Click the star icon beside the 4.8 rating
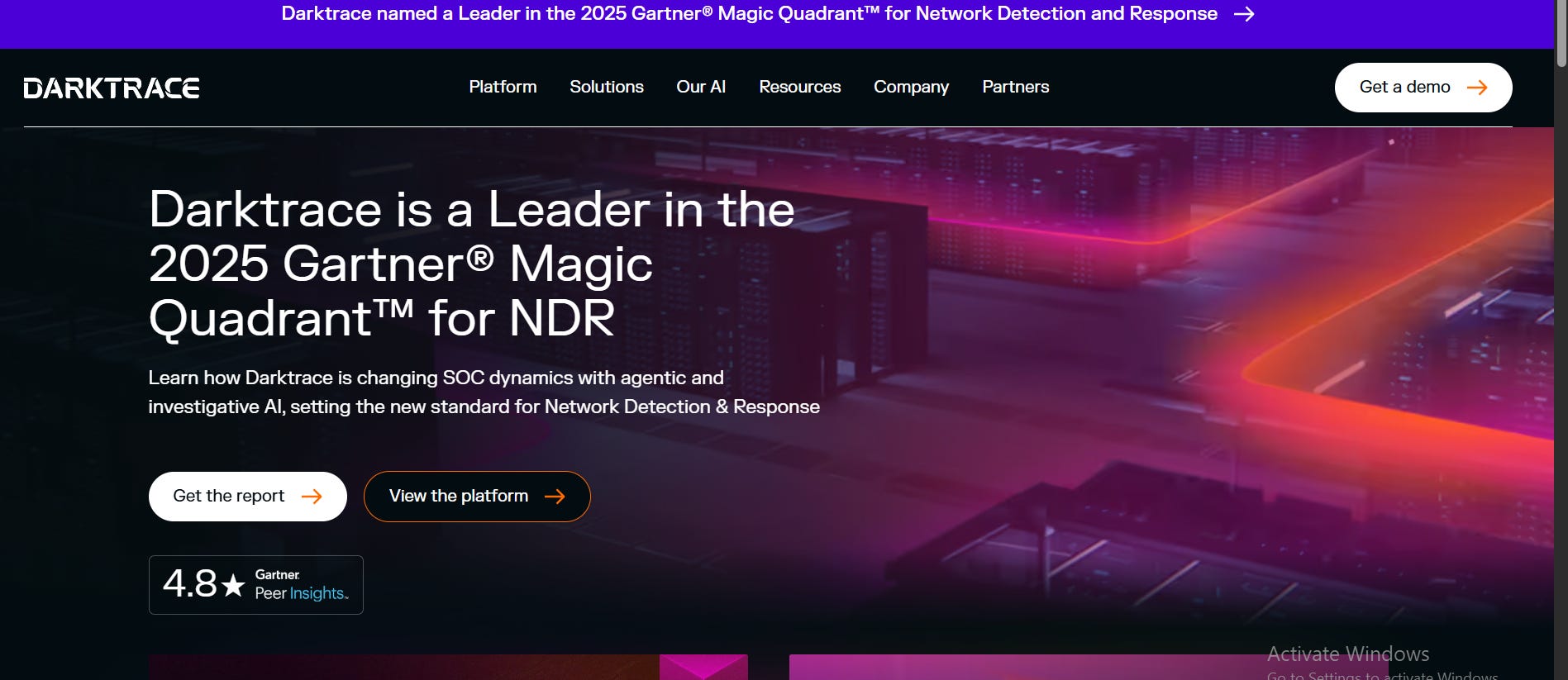The width and height of the screenshot is (1568, 680). pos(234,585)
